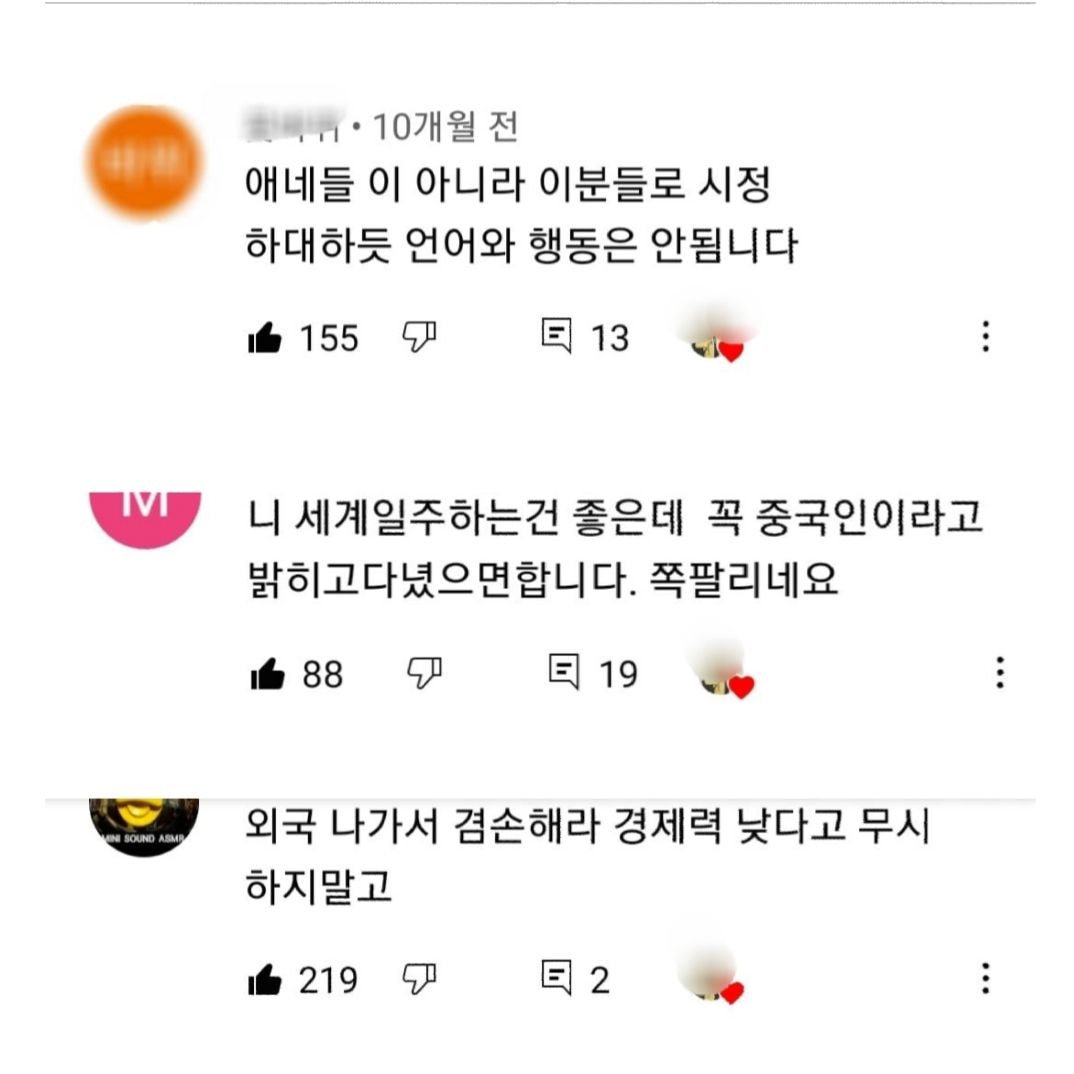Open more options for the 155-like comment

click(x=986, y=336)
